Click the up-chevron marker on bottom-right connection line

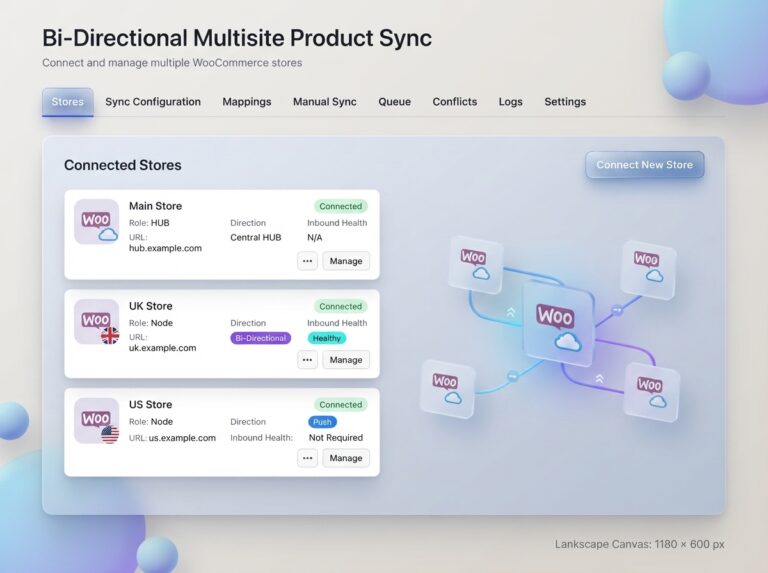click(x=600, y=379)
